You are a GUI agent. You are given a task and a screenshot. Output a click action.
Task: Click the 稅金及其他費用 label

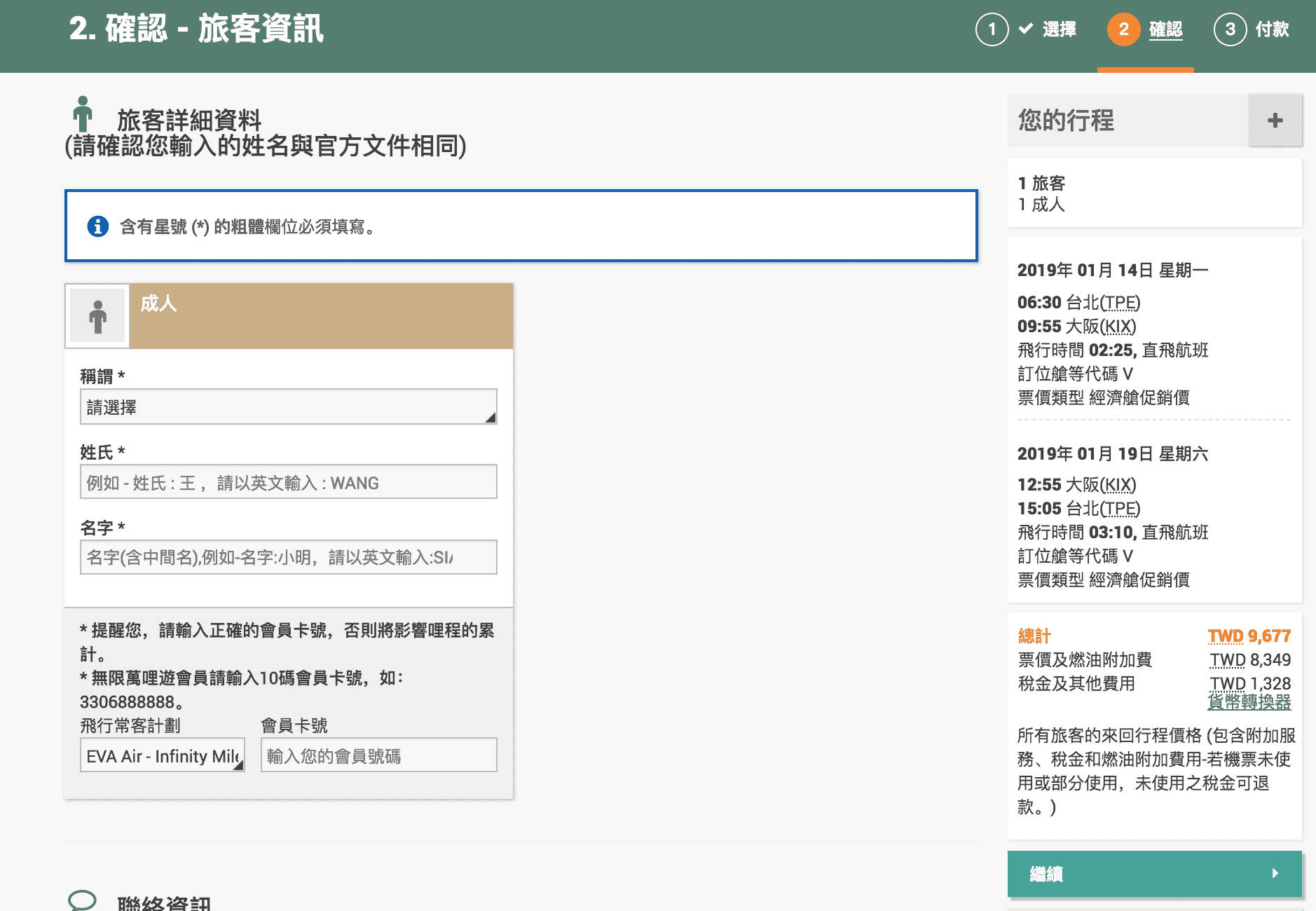click(x=1076, y=683)
